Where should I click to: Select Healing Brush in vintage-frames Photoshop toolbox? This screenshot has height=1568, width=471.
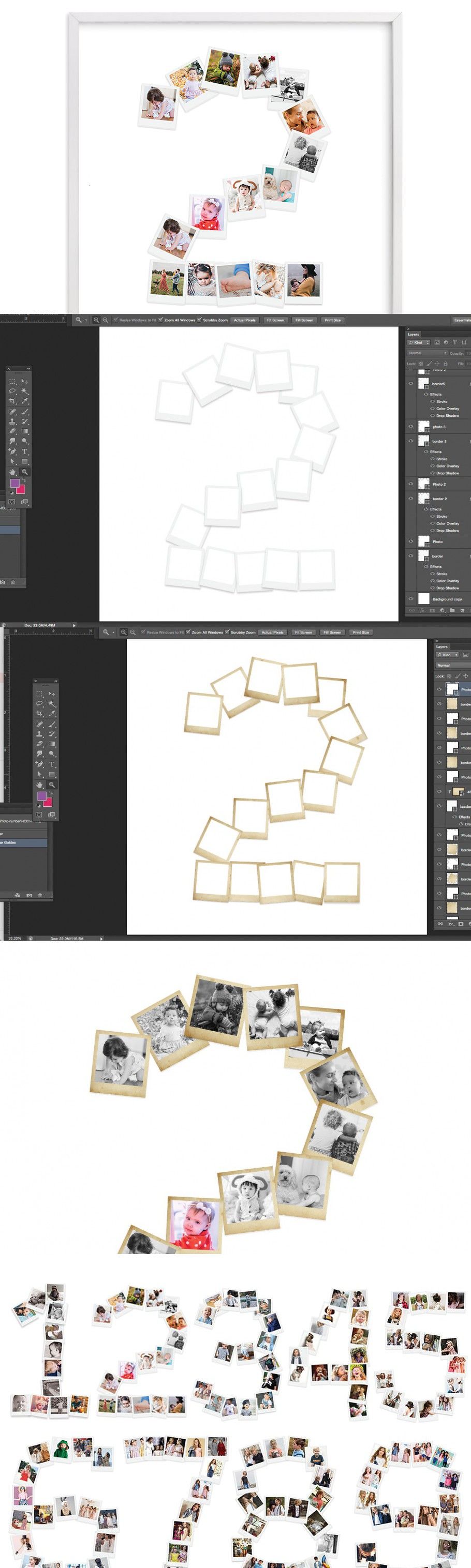40,725
